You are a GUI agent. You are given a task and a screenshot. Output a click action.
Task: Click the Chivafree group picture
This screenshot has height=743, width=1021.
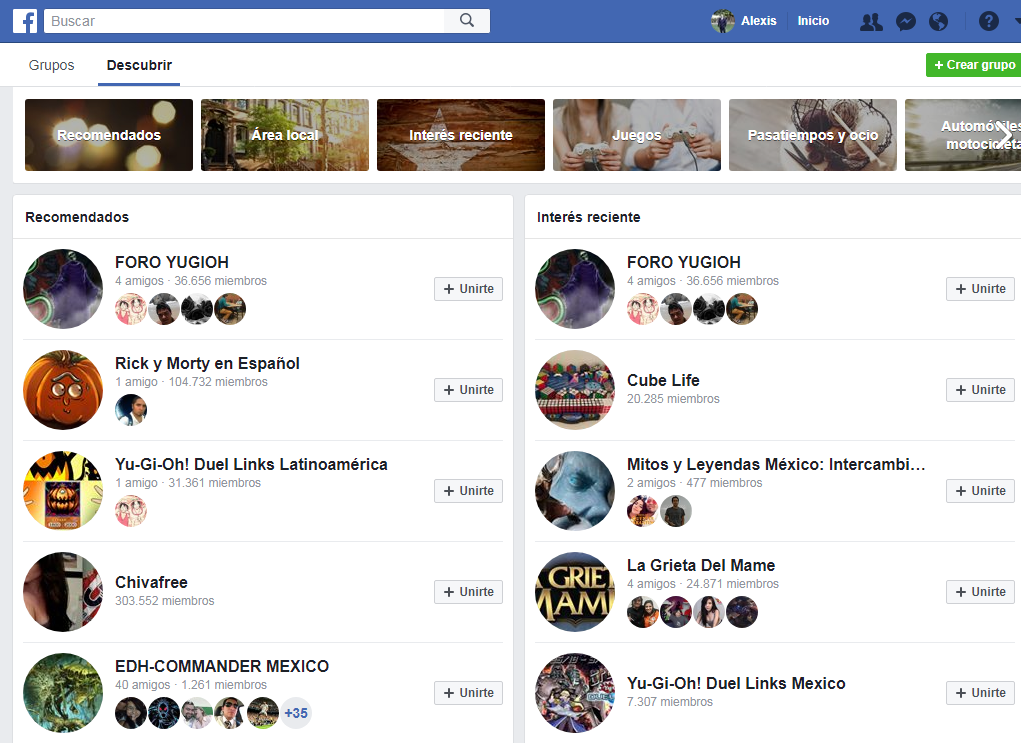click(63, 592)
